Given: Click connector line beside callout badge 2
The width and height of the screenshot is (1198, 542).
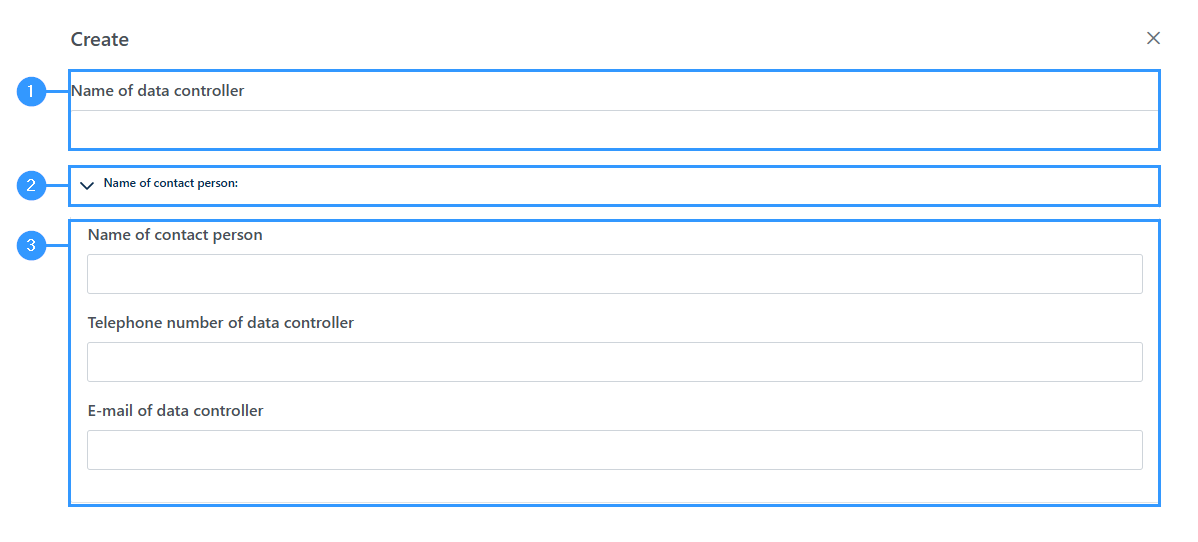Looking at the screenshot, I should click(57, 184).
